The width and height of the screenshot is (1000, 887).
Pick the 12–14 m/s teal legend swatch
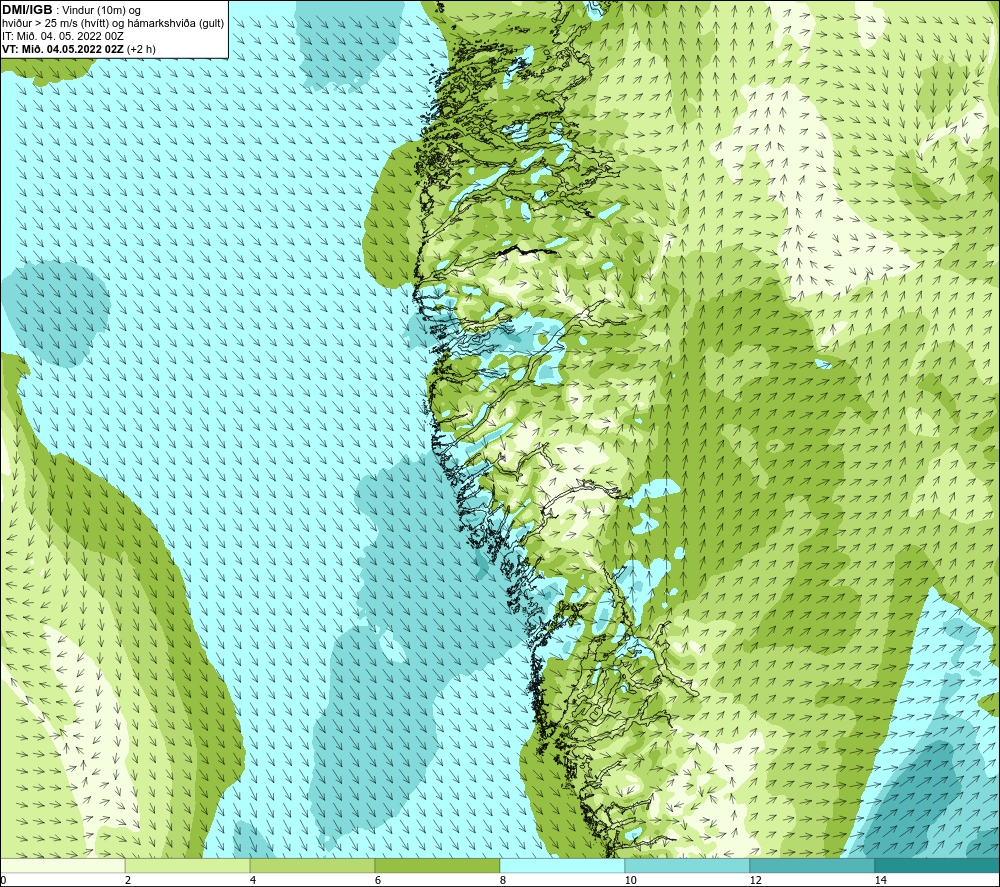(x=812, y=865)
